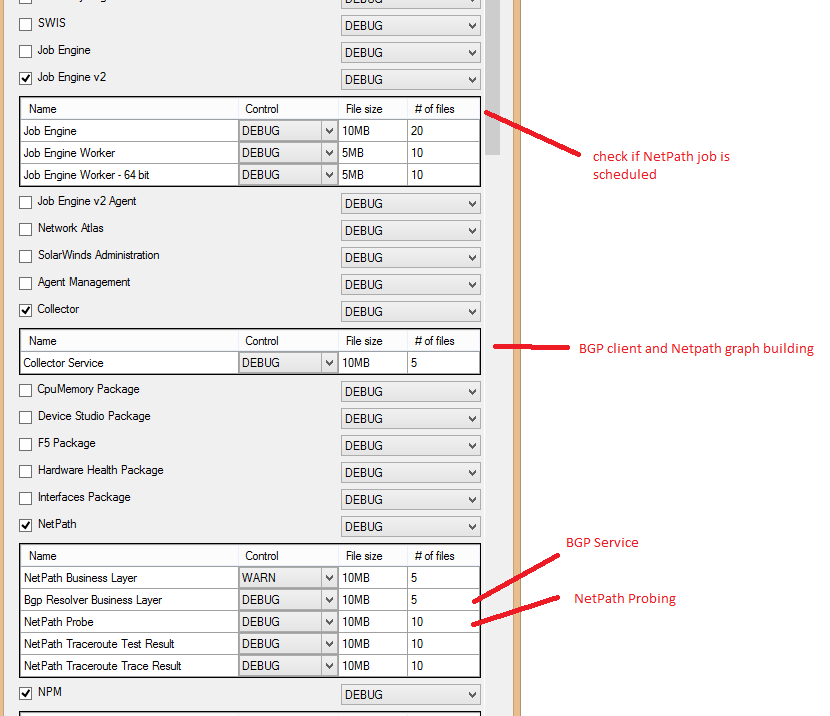Viewport: 830px width, 716px height.
Task: Enable Agent Management checkbox
Action: tap(25, 283)
